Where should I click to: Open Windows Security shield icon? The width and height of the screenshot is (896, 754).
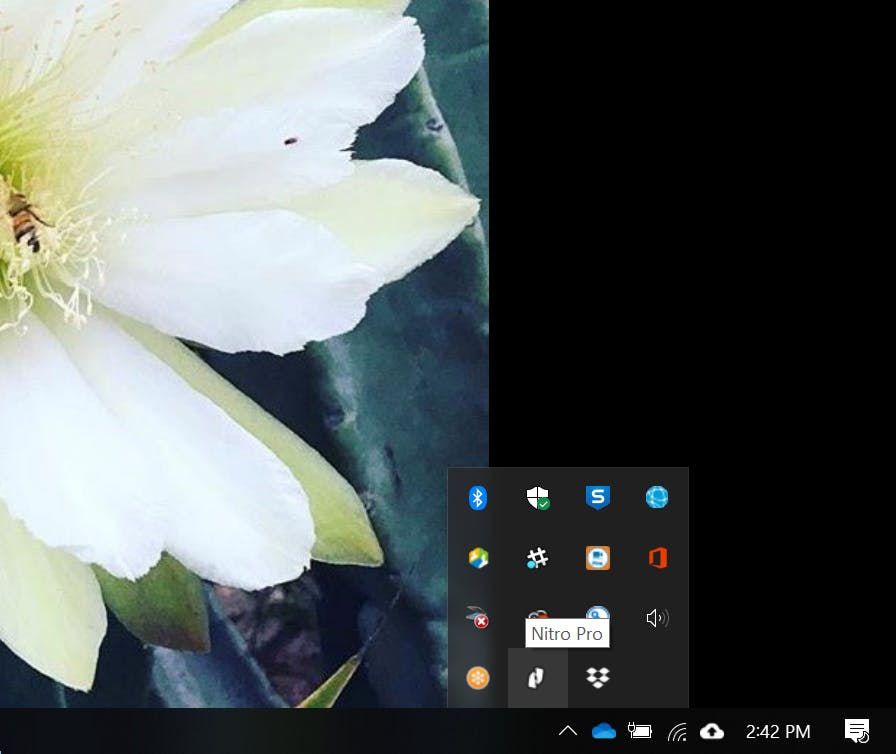[x=538, y=497]
